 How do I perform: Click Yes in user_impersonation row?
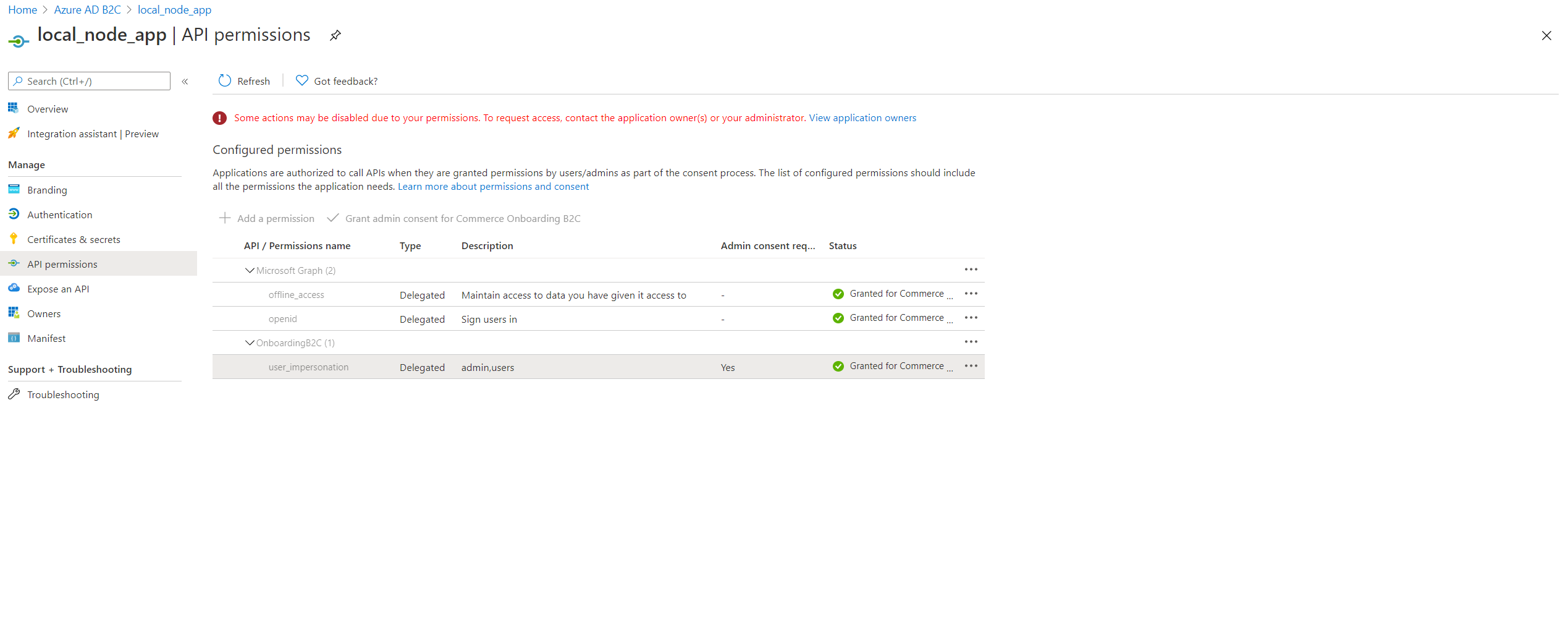[728, 367]
